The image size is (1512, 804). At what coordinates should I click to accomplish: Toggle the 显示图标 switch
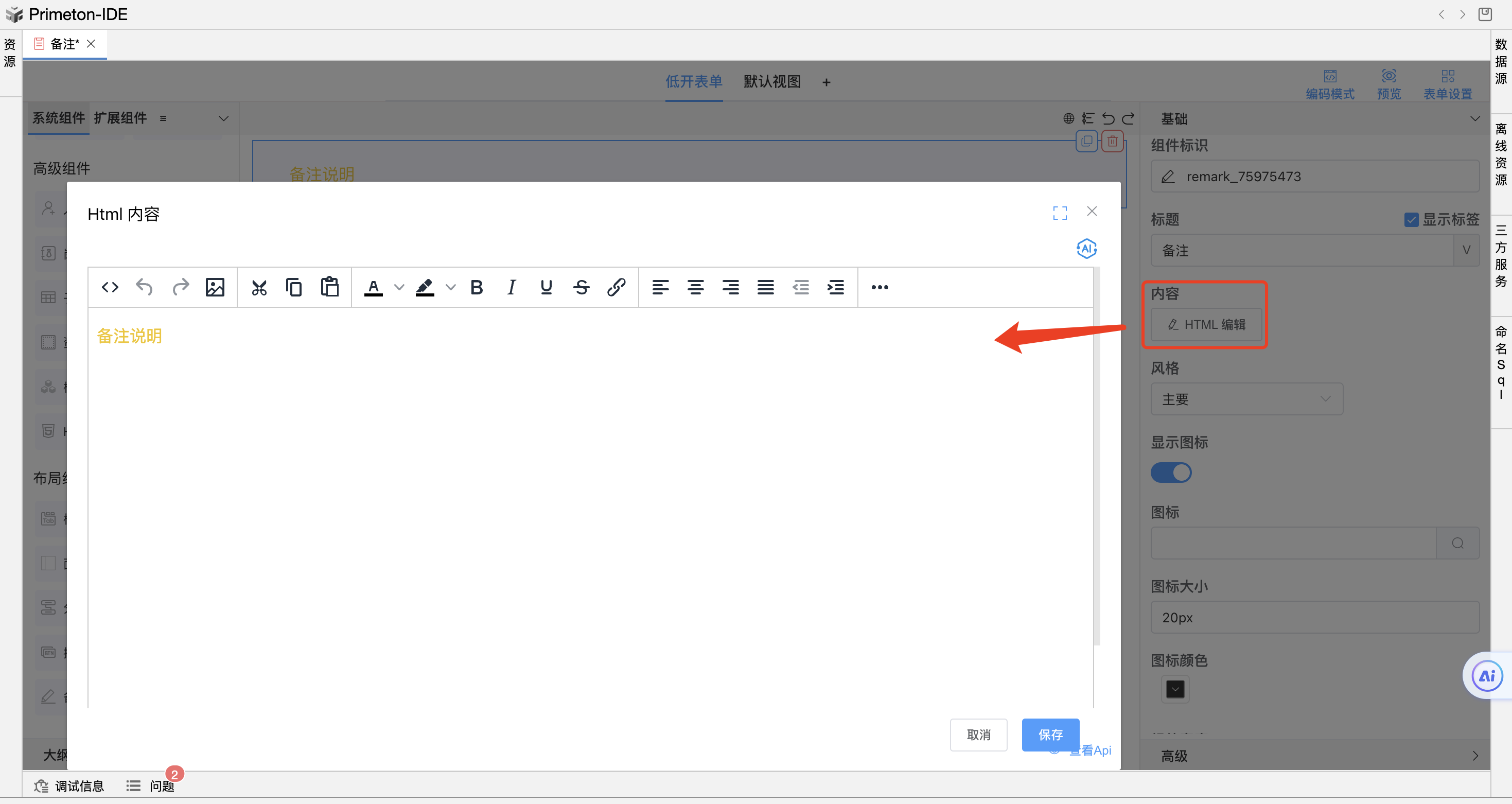click(x=1171, y=473)
